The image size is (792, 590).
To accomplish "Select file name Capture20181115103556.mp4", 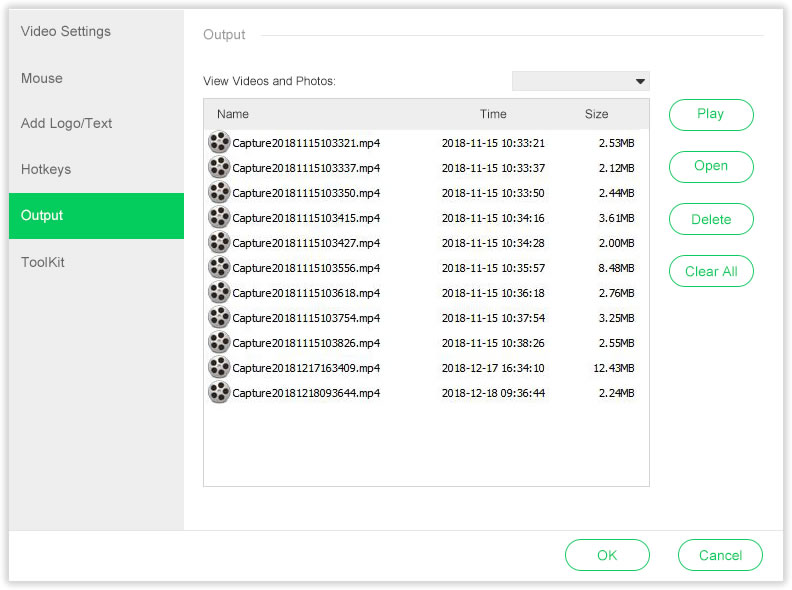I will (306, 268).
